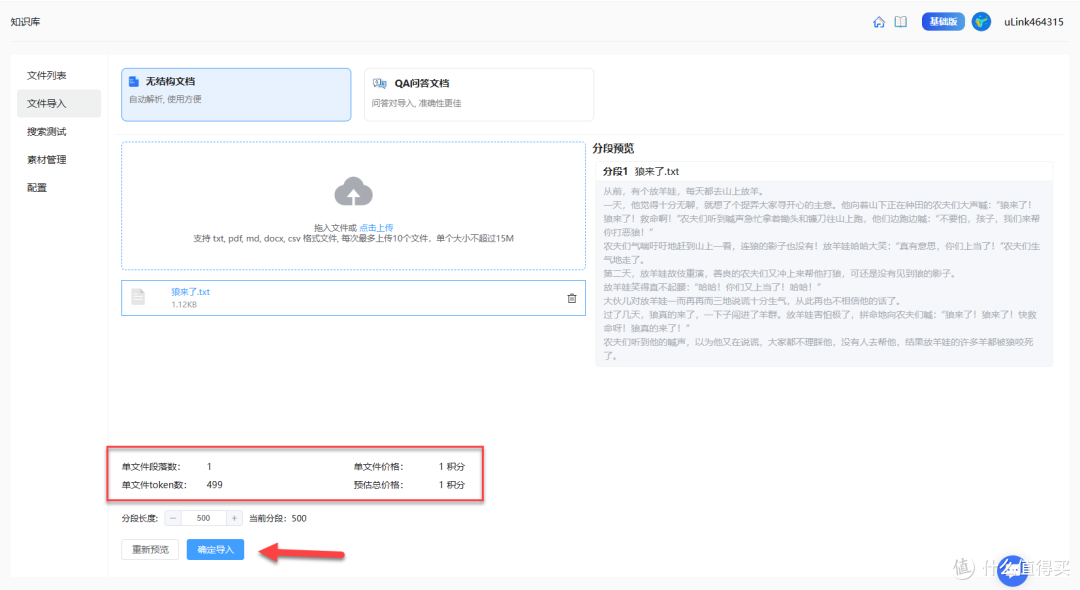This screenshot has height=590, width=1080.
Task: Open 文件列表 in sidebar
Action: [x=46, y=75]
